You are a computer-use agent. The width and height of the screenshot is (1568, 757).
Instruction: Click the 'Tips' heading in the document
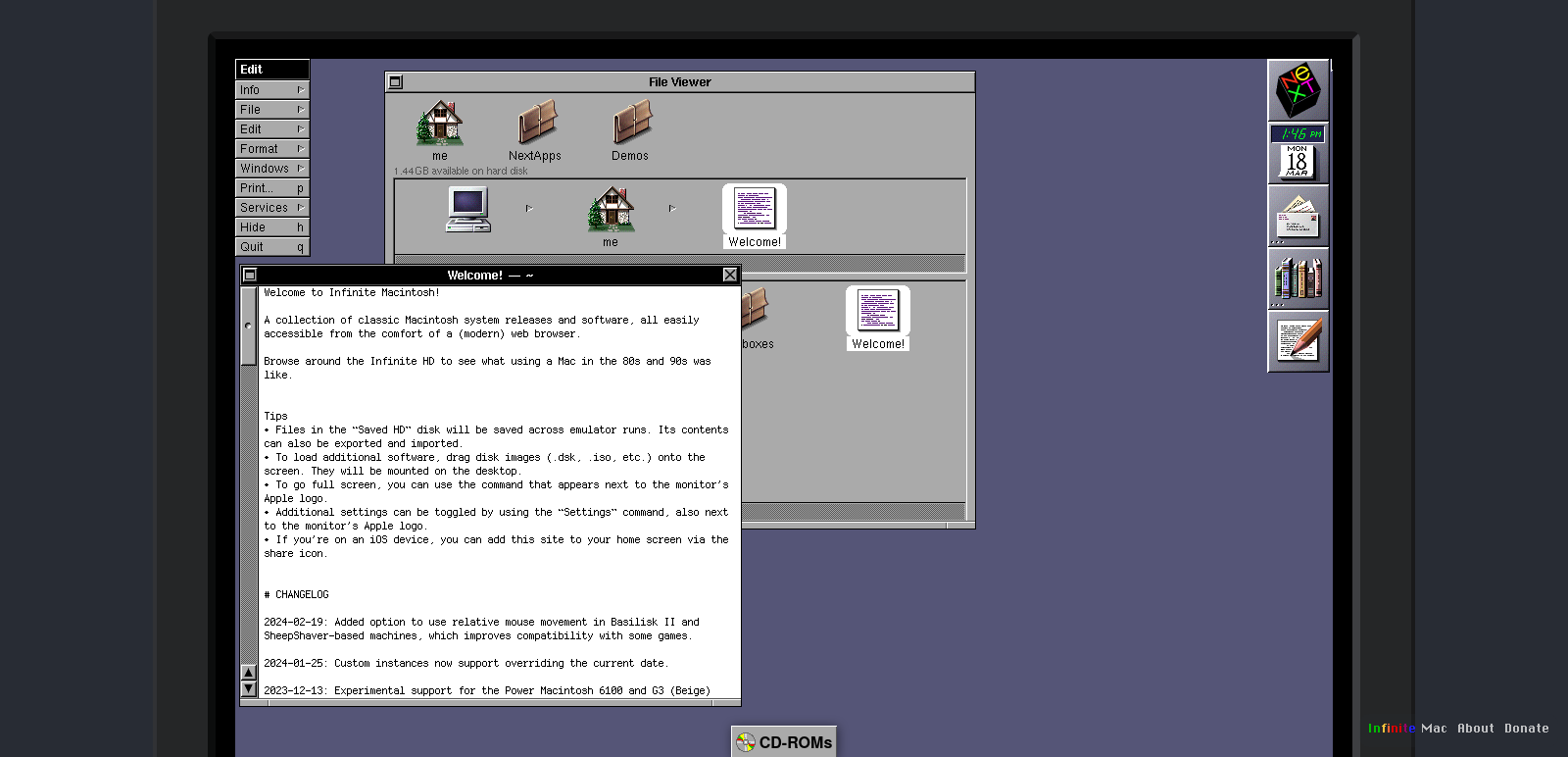click(275, 417)
